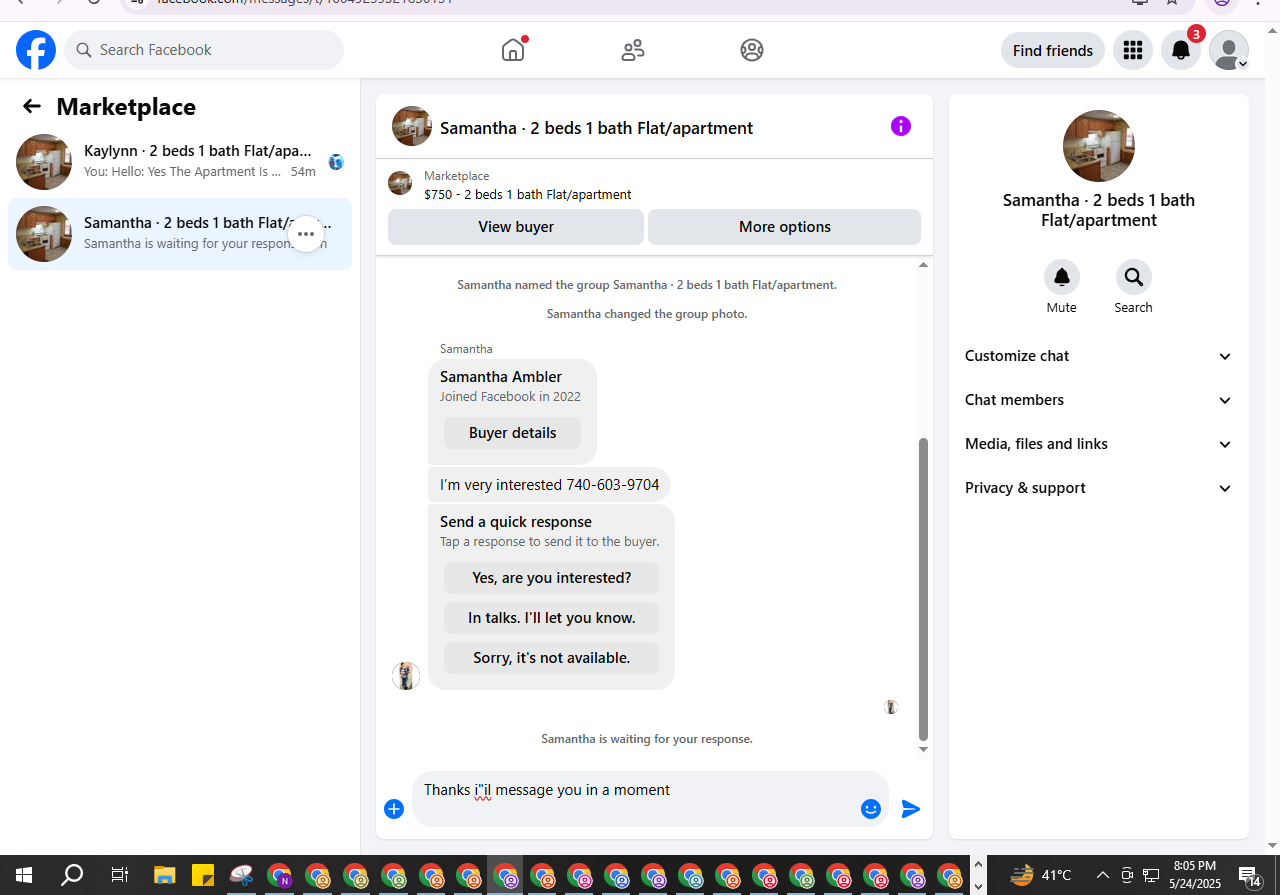The image size is (1280, 895).
Task: Click Samantha's small avatar beside quick responses
Action: 406,676
